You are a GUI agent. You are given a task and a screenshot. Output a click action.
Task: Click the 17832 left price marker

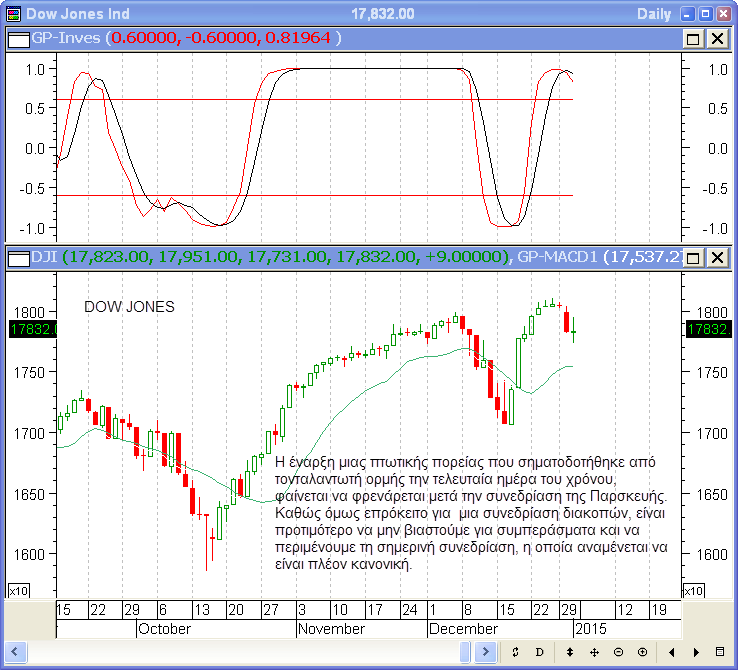pos(33,329)
